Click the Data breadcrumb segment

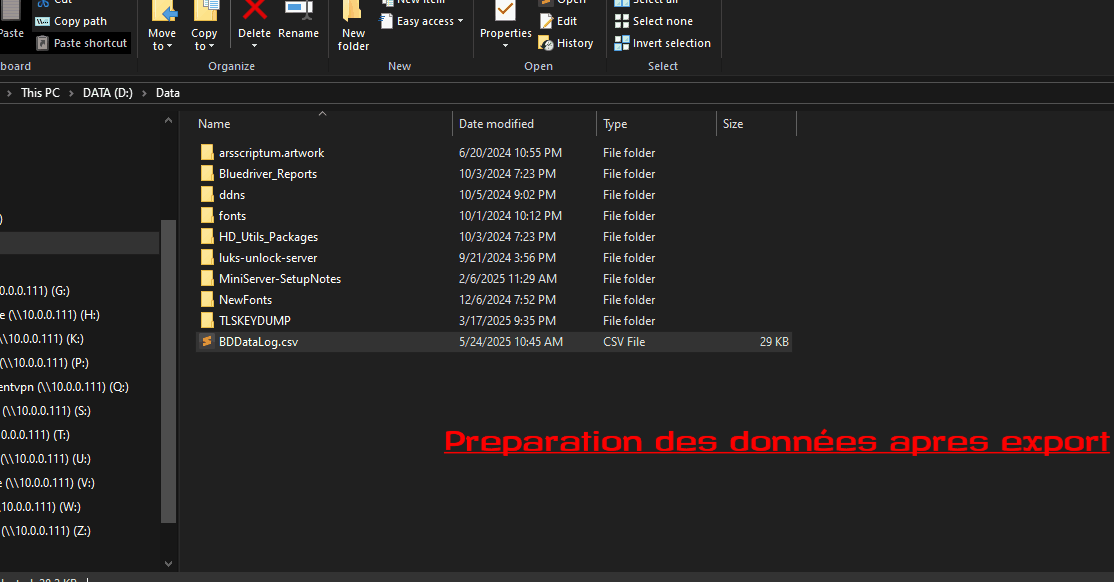(168, 93)
